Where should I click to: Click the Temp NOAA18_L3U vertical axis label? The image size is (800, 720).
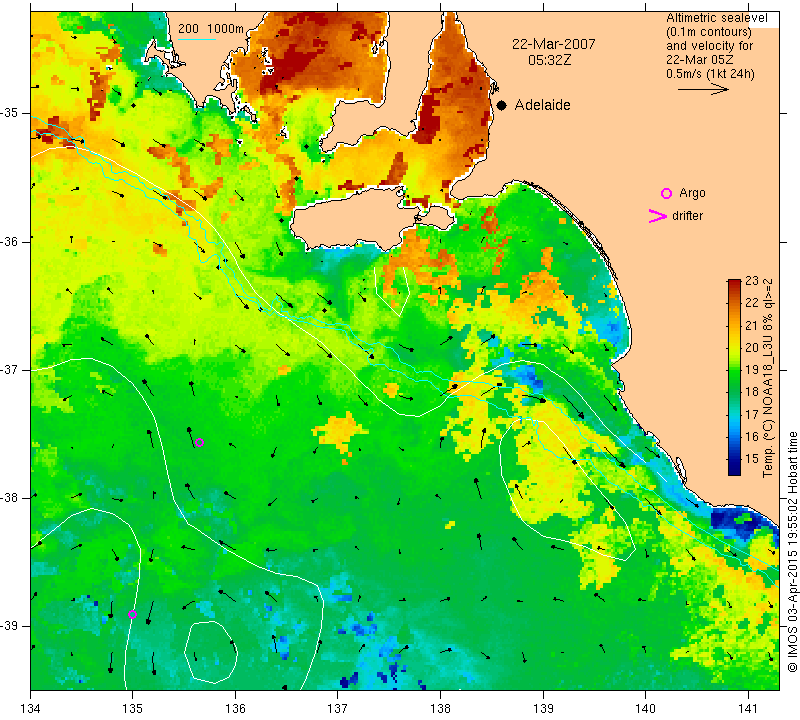767,378
